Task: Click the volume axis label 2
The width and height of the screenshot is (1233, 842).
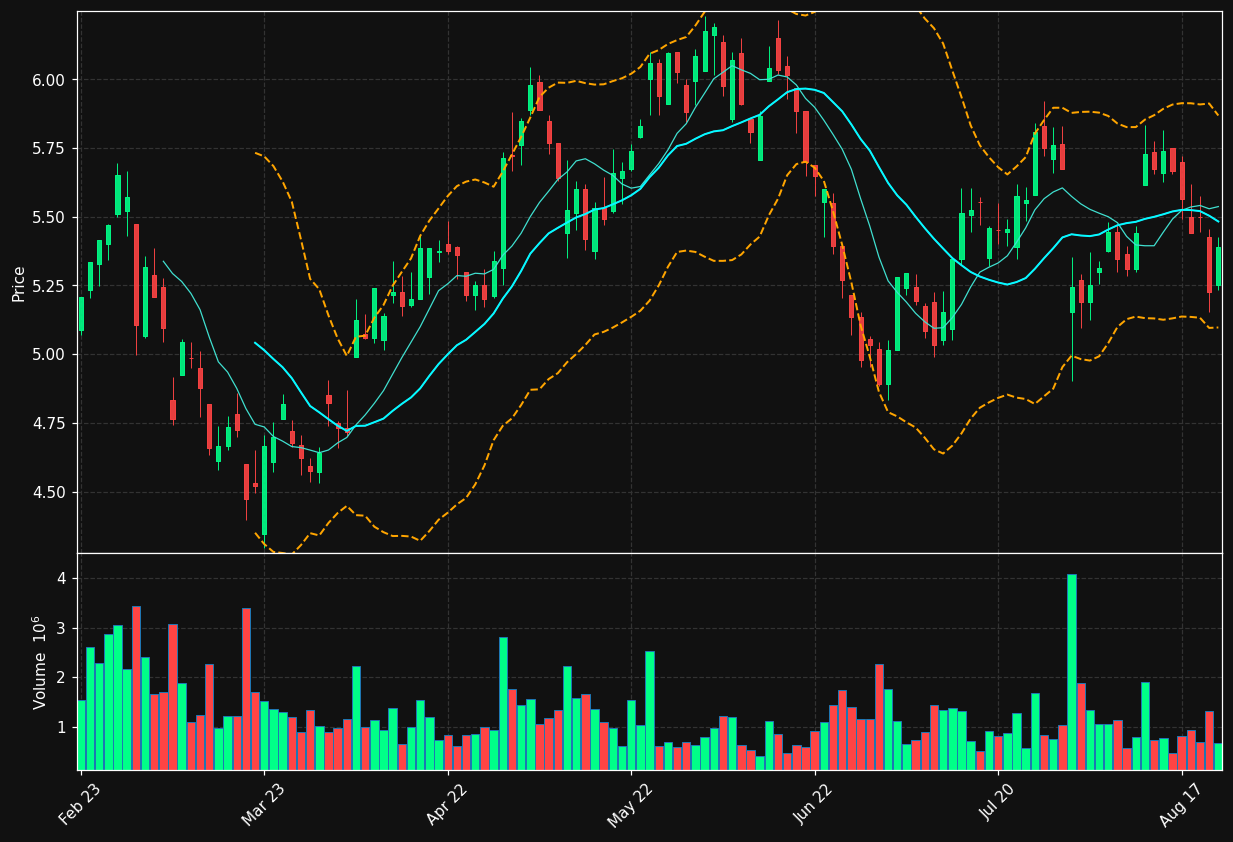Action: [x=61, y=678]
